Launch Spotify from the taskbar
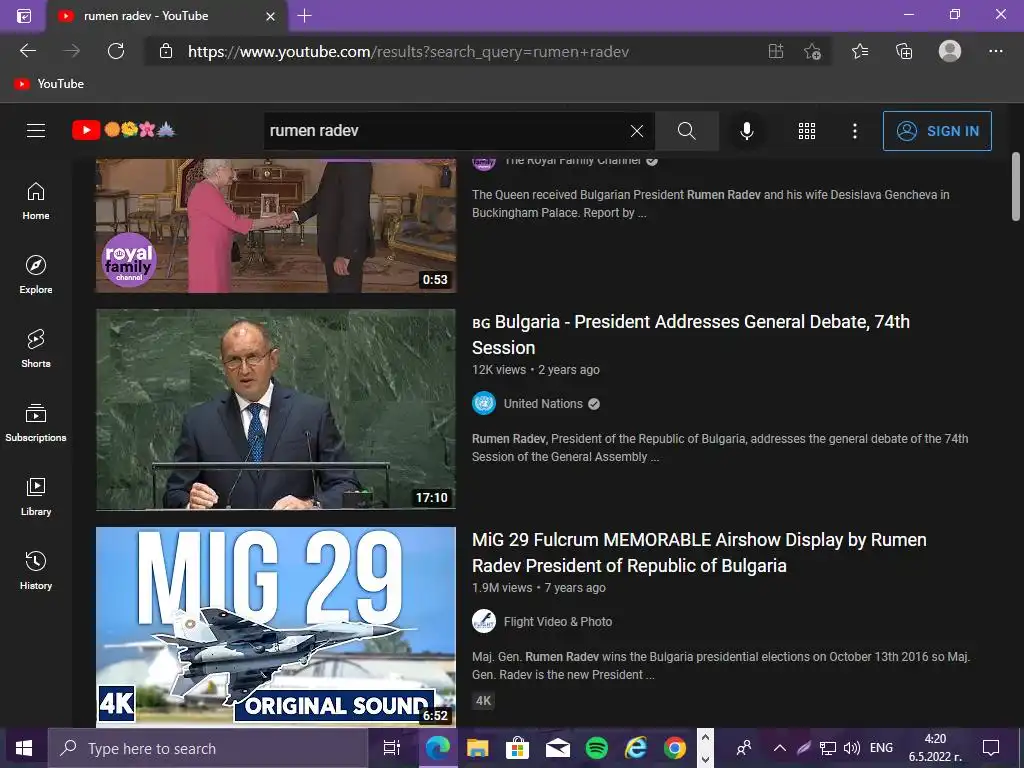Screen dimensions: 1024x768 coord(596,748)
